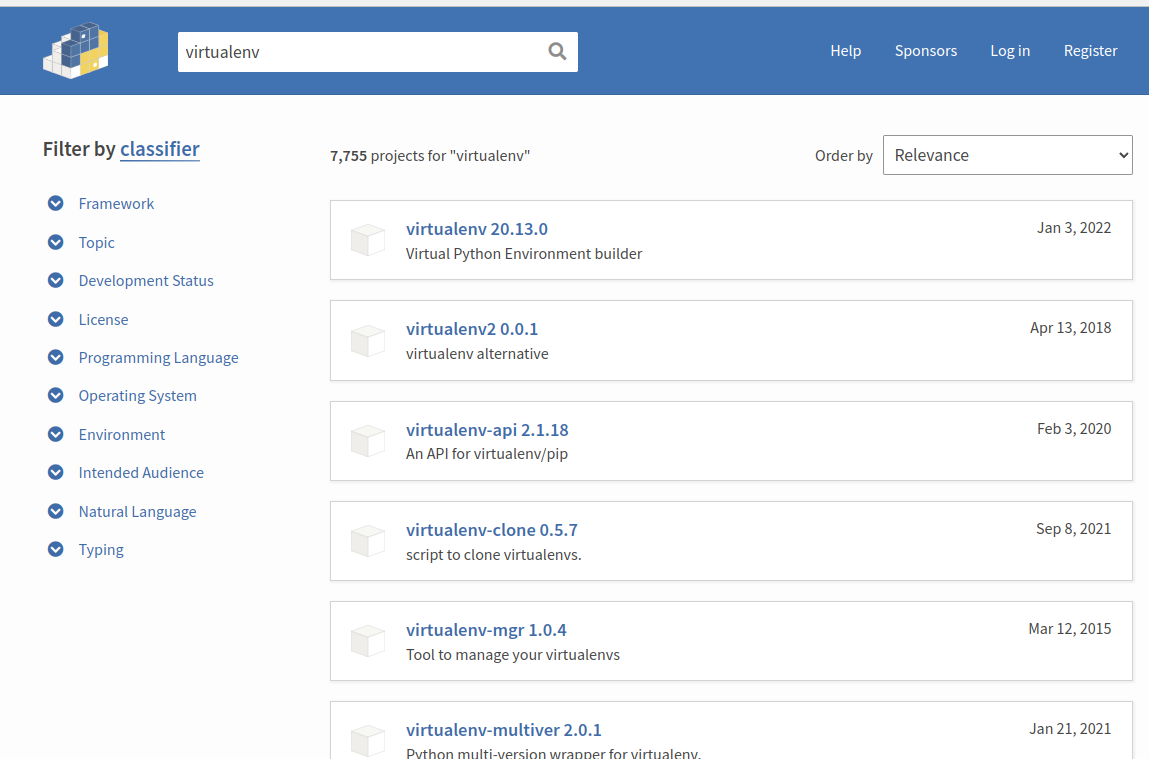Click the package cube icon for virtualenv-multiver
Viewport: 1149px width, 759px height.
click(x=368, y=741)
